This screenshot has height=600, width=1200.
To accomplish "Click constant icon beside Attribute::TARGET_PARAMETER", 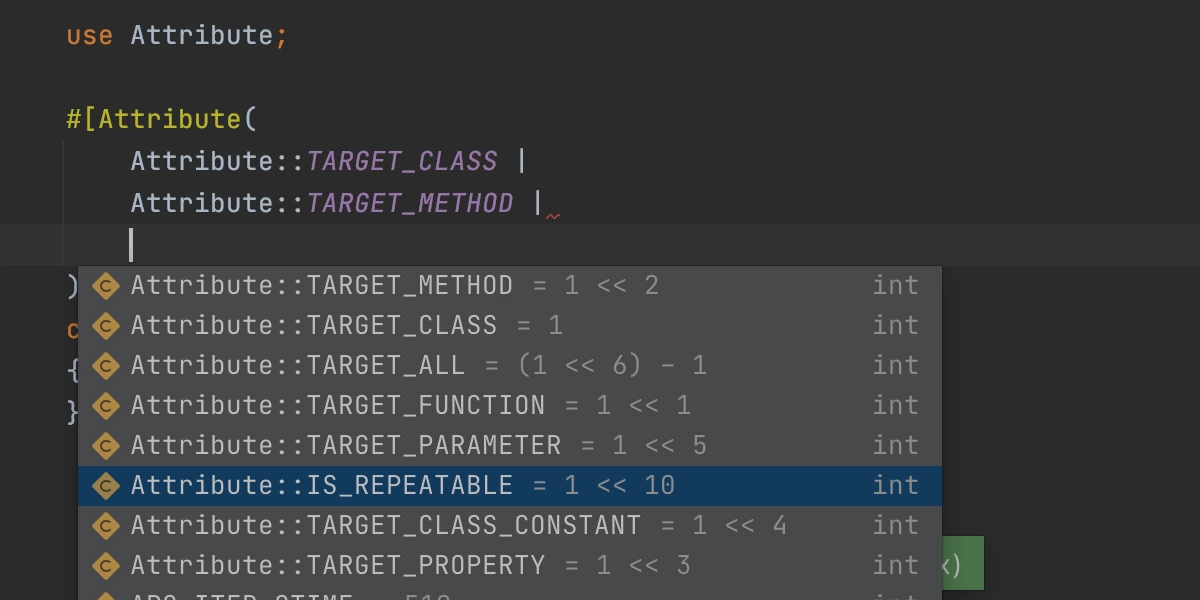I will [x=106, y=446].
